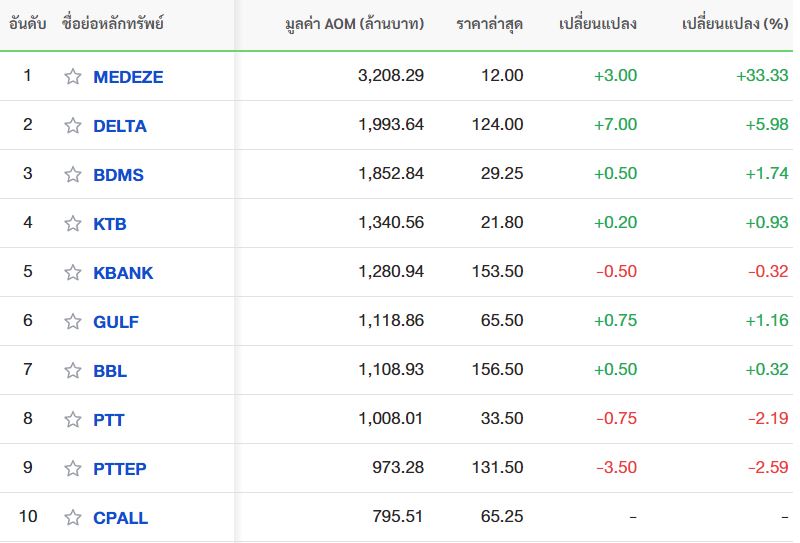Go to BDMS stock details
Screen dimensions: 800x543
(x=118, y=175)
